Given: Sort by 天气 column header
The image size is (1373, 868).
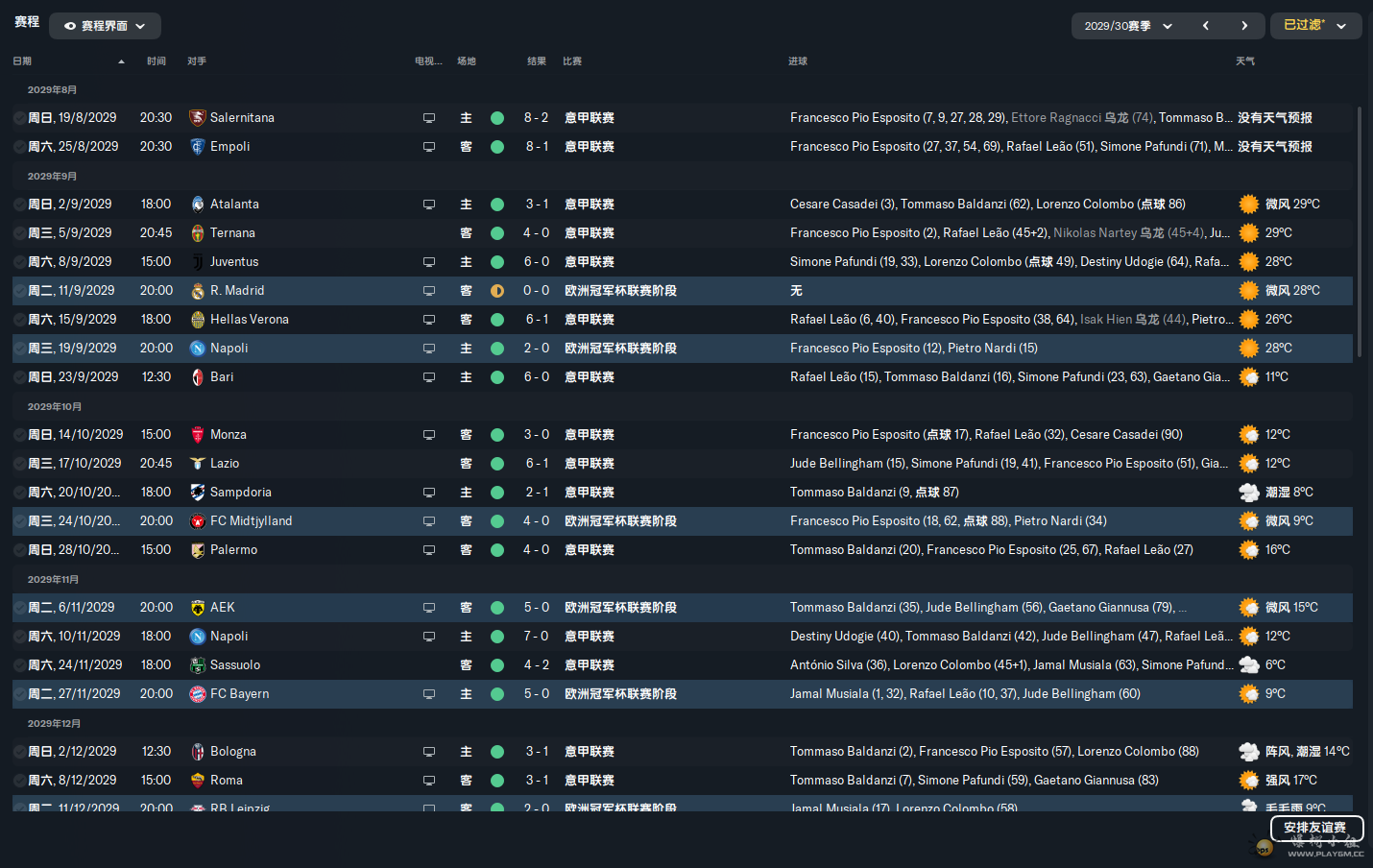Looking at the screenshot, I should pyautogui.click(x=1245, y=61).
